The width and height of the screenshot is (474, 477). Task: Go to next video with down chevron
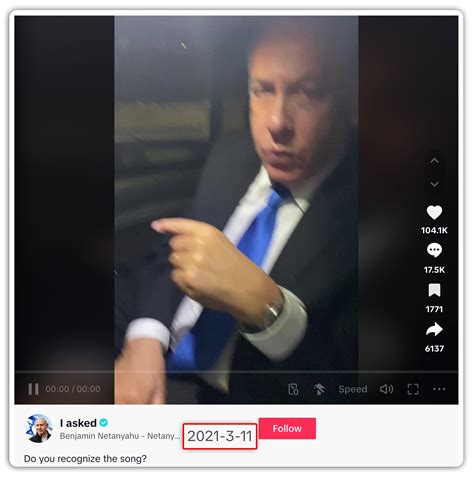(434, 184)
